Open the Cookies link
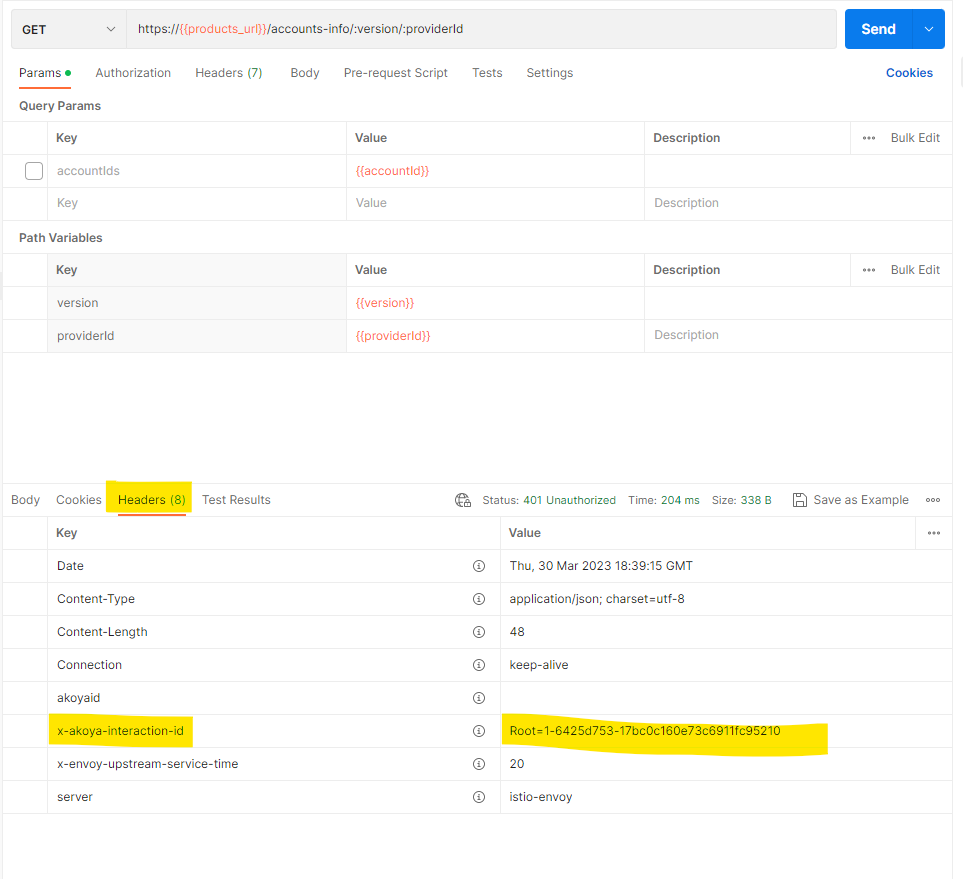Screen dimensions: 963x879 [x=908, y=73]
